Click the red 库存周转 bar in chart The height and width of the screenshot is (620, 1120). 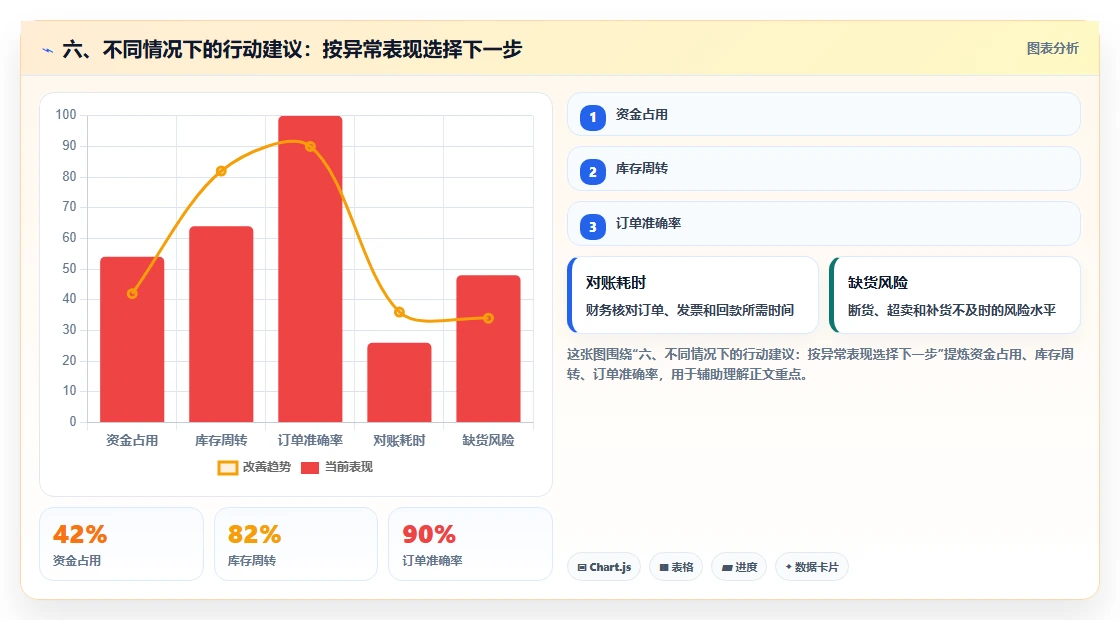click(221, 324)
